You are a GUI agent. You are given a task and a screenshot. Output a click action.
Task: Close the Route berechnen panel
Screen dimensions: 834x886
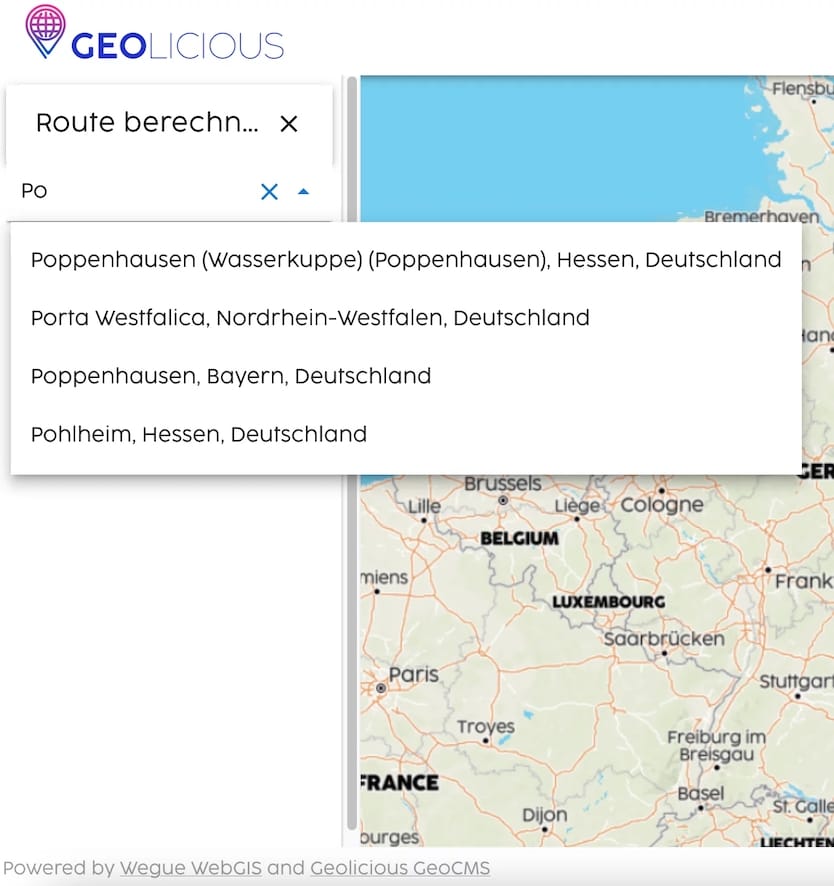(289, 124)
